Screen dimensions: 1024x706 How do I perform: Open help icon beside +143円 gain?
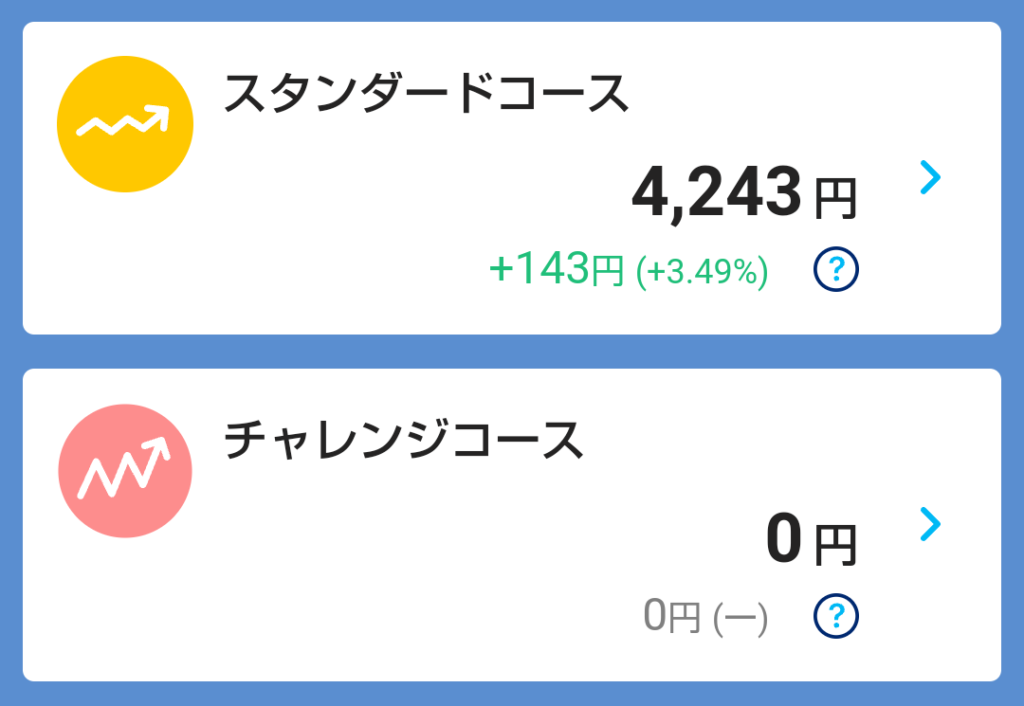(x=836, y=269)
